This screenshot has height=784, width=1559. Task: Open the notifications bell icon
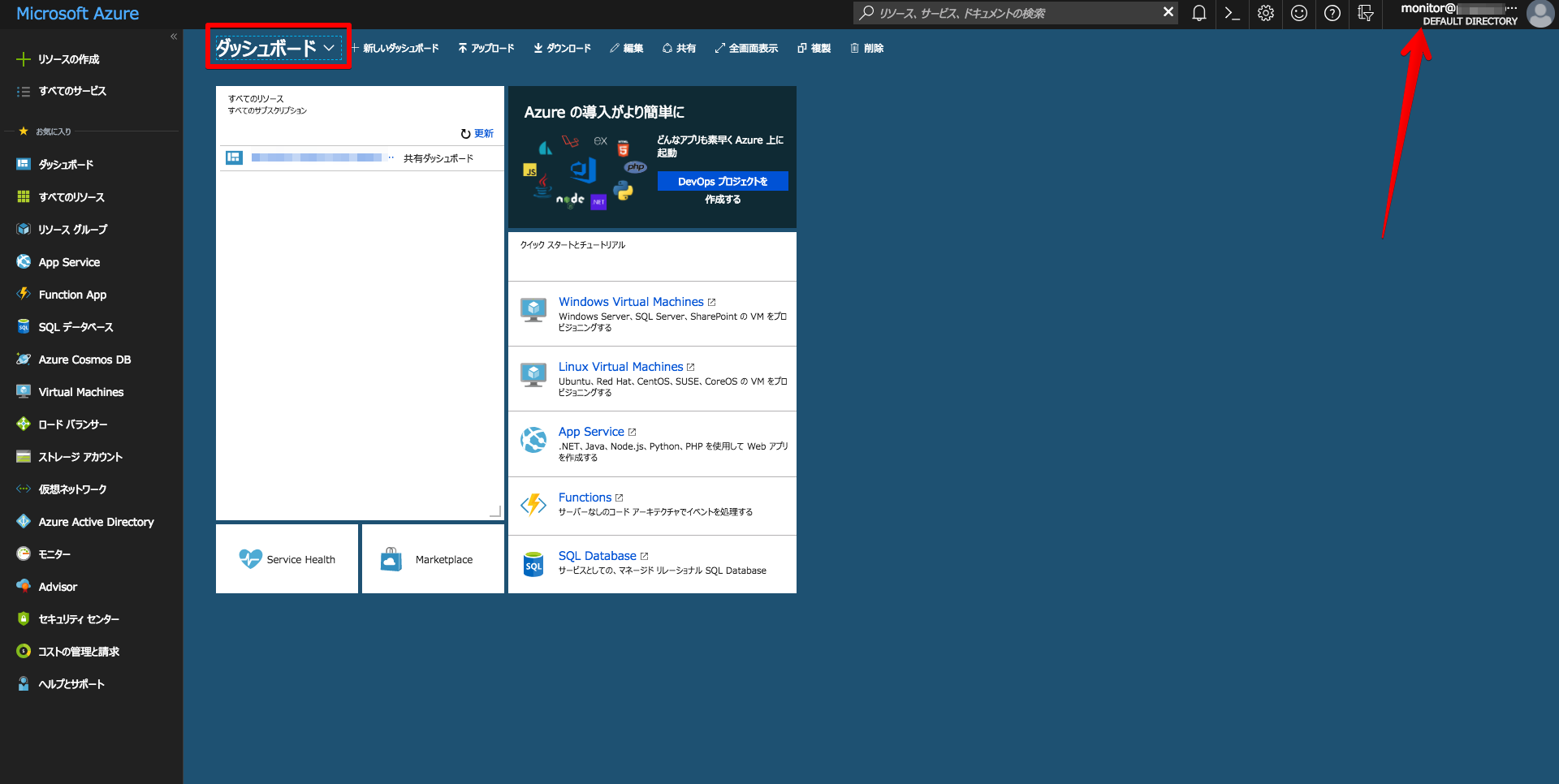click(x=1198, y=13)
